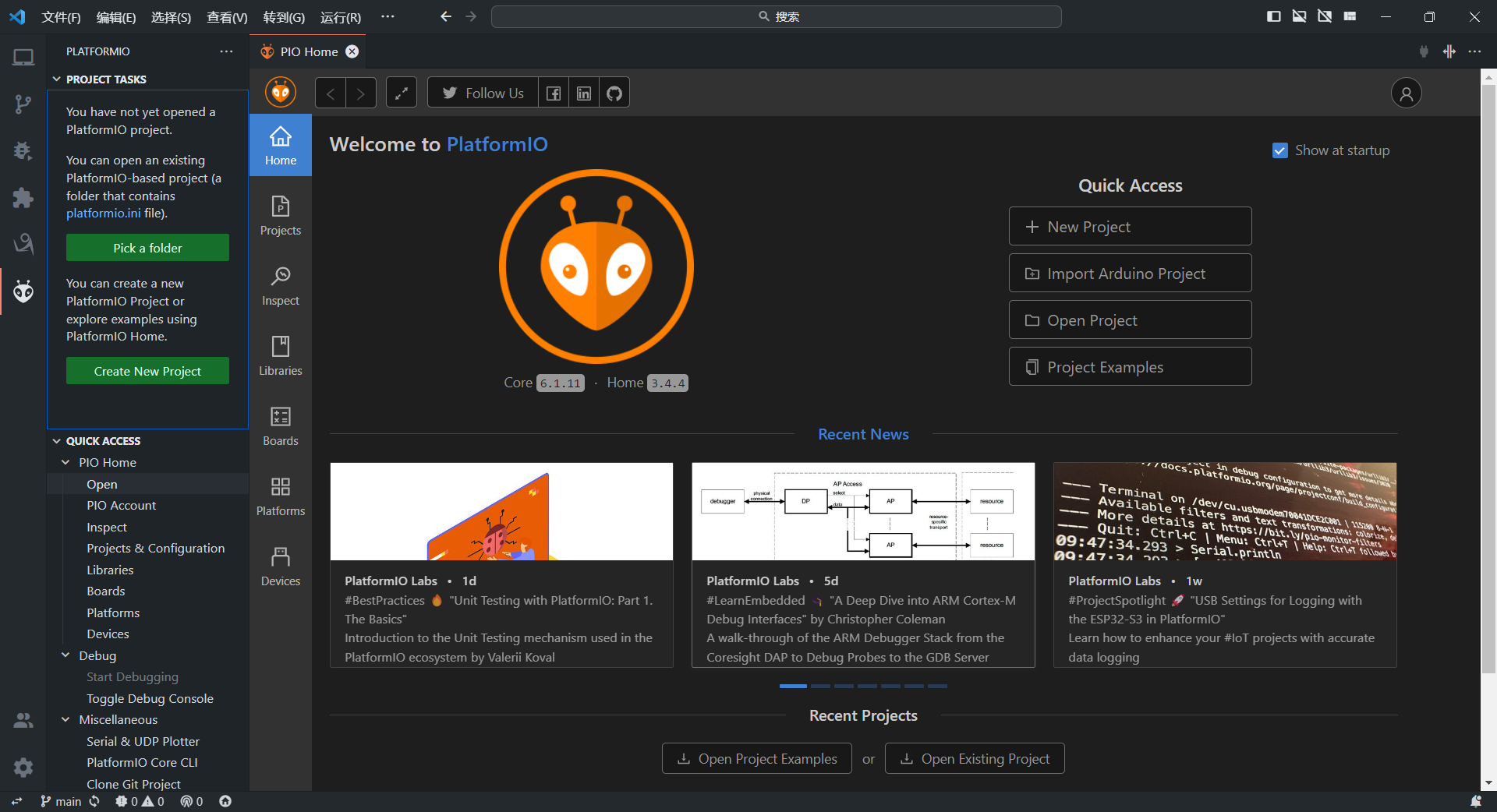Go back in PIO Home navigation
This screenshot has height=812, width=1497.
[331, 94]
